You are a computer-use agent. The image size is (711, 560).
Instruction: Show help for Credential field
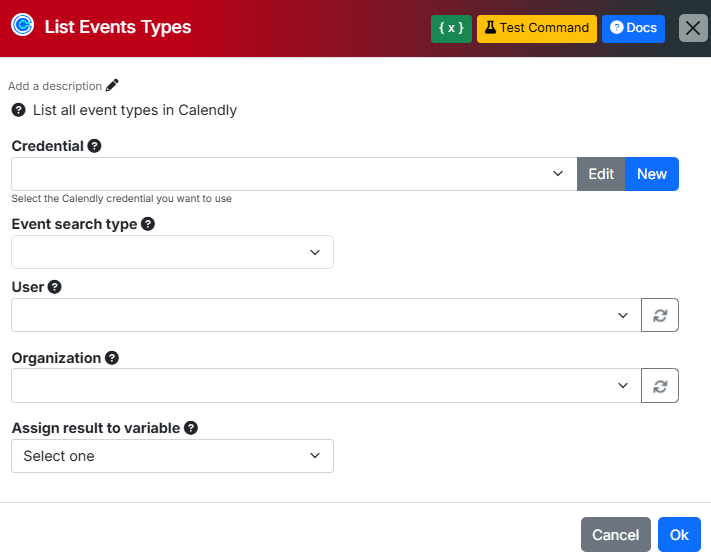[95, 146]
